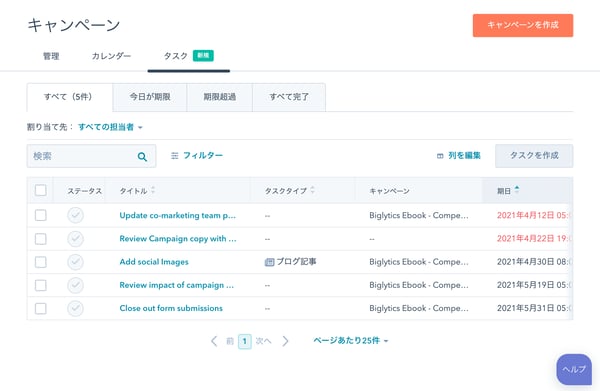Sort by 期日 column arrows
The width and height of the screenshot is (600, 391).
517,190
